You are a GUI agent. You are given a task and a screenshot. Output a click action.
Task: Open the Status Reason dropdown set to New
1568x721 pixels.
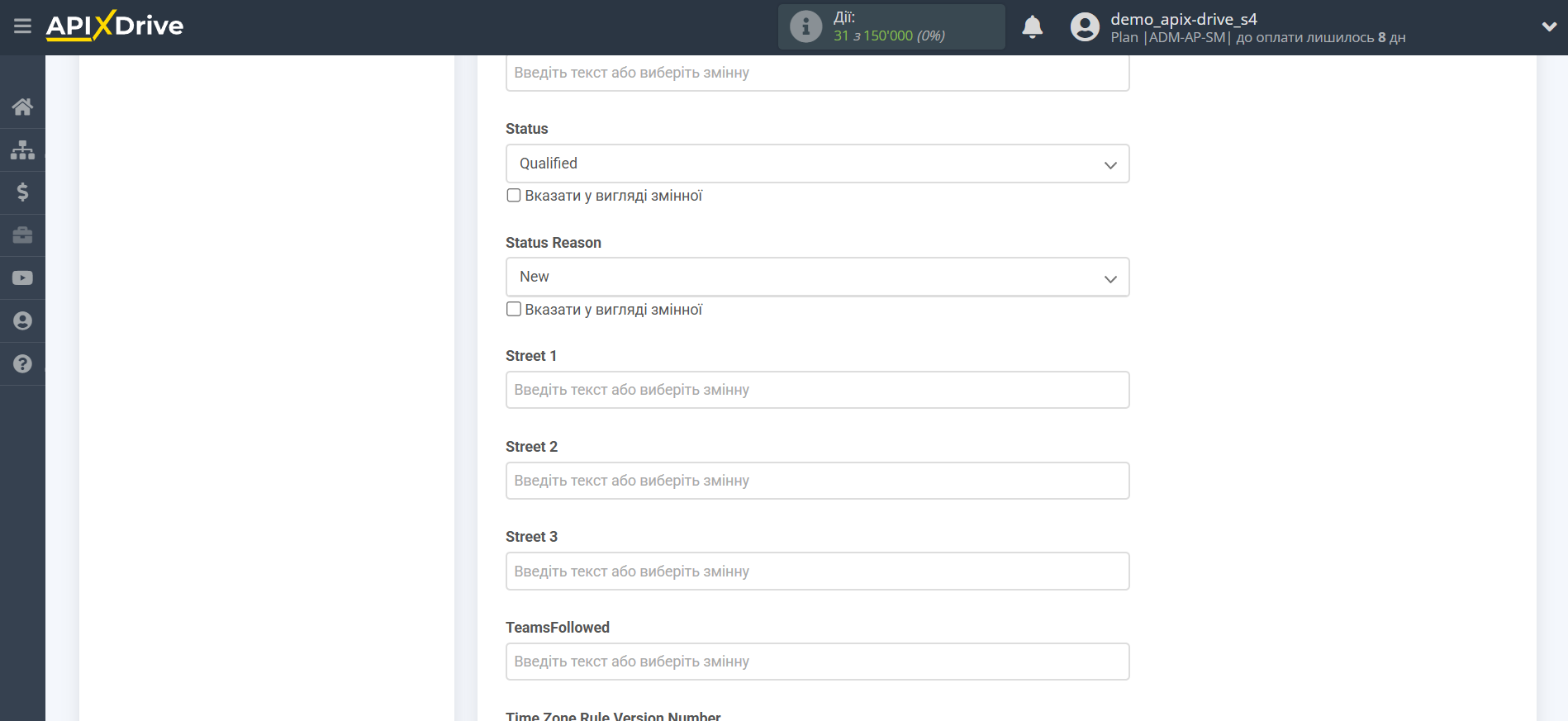click(817, 277)
